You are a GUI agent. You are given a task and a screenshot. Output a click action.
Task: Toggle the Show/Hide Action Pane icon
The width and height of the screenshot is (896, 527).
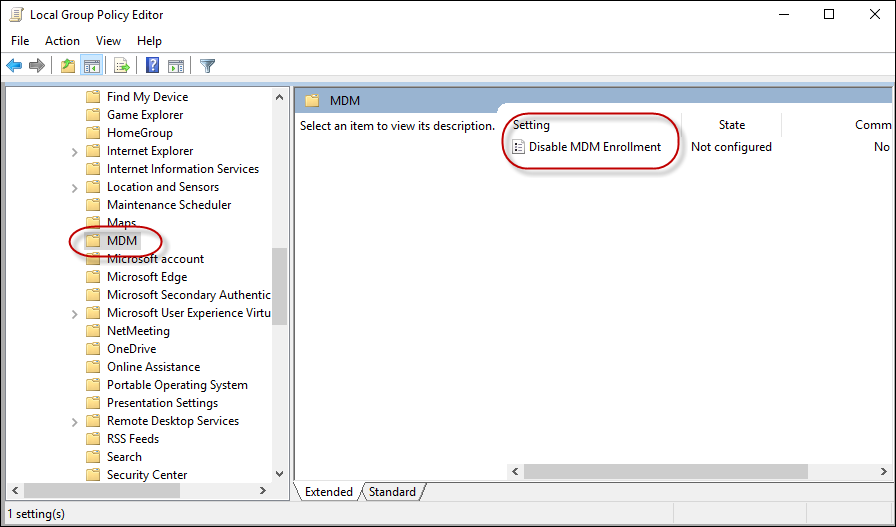(x=176, y=66)
